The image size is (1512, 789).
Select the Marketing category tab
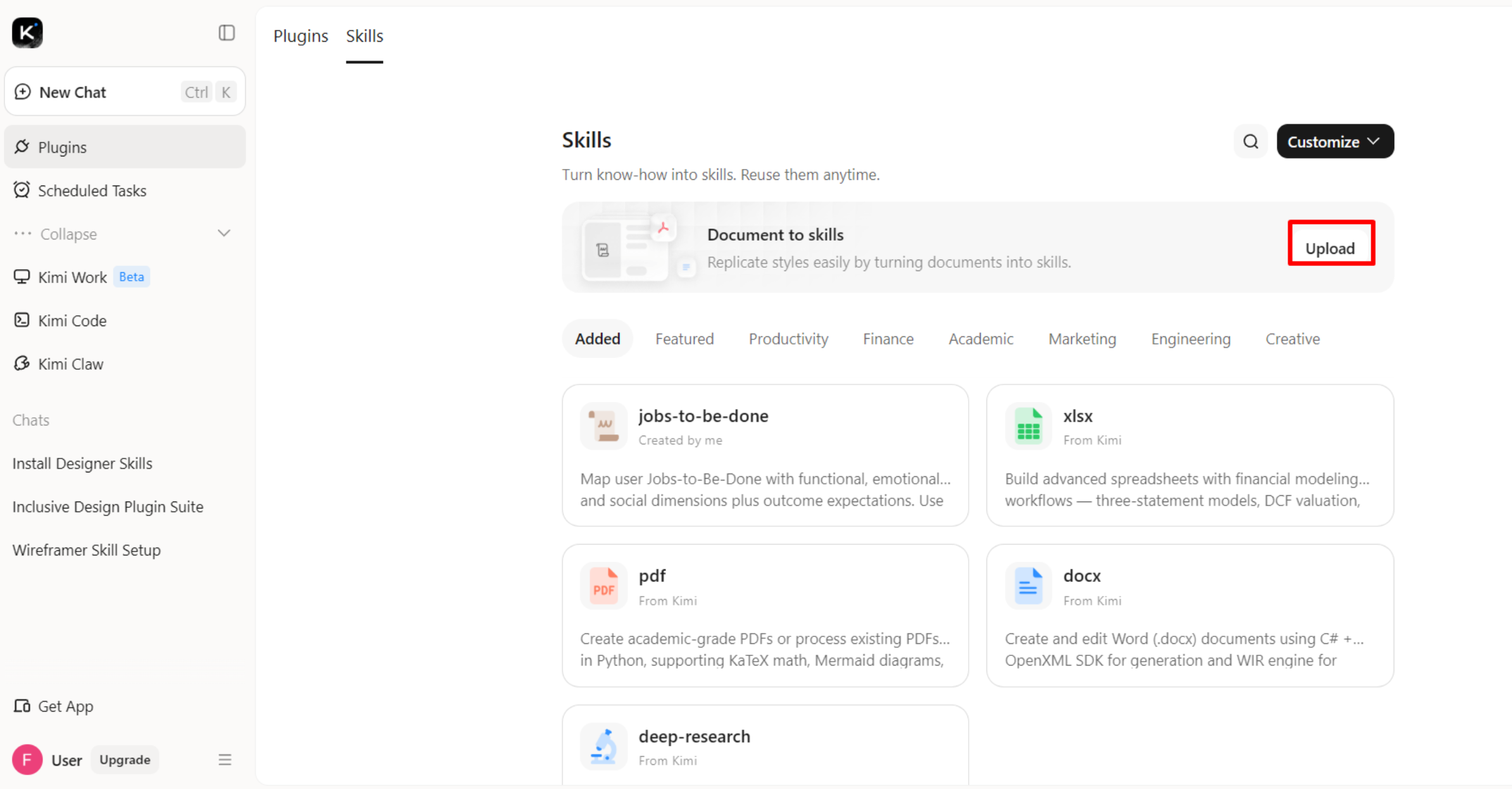pyautogui.click(x=1082, y=339)
